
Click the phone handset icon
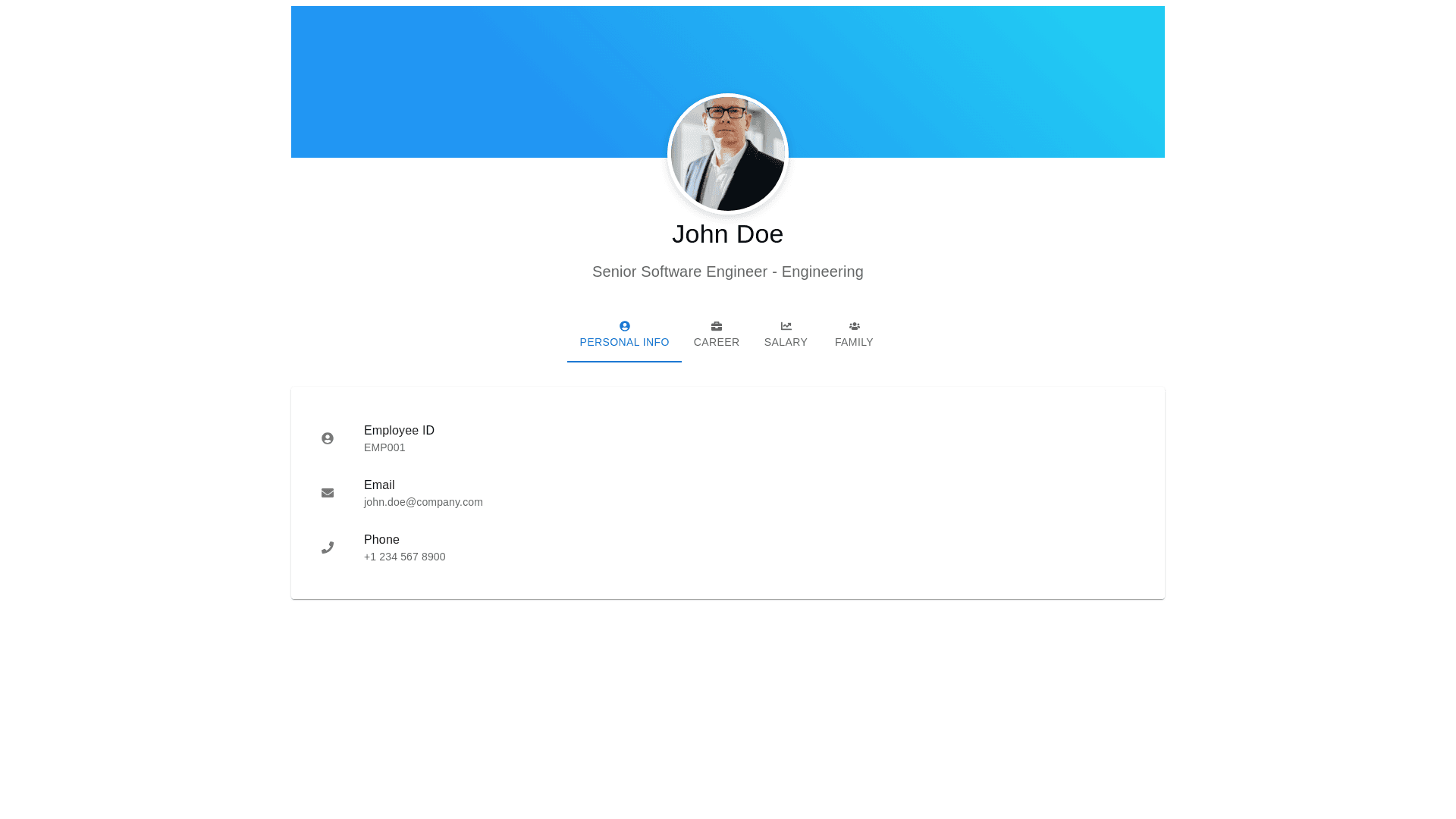[328, 548]
